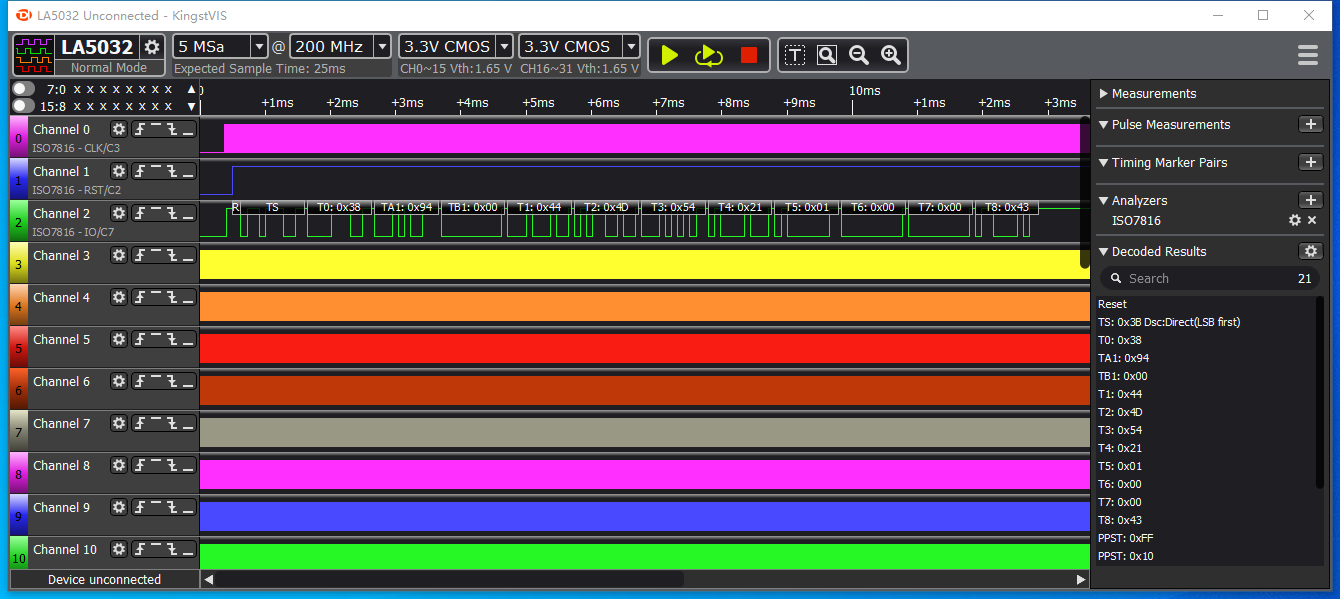Toggle the 7:0 channel group switch
The width and height of the screenshot is (1340, 599).
coord(24,89)
